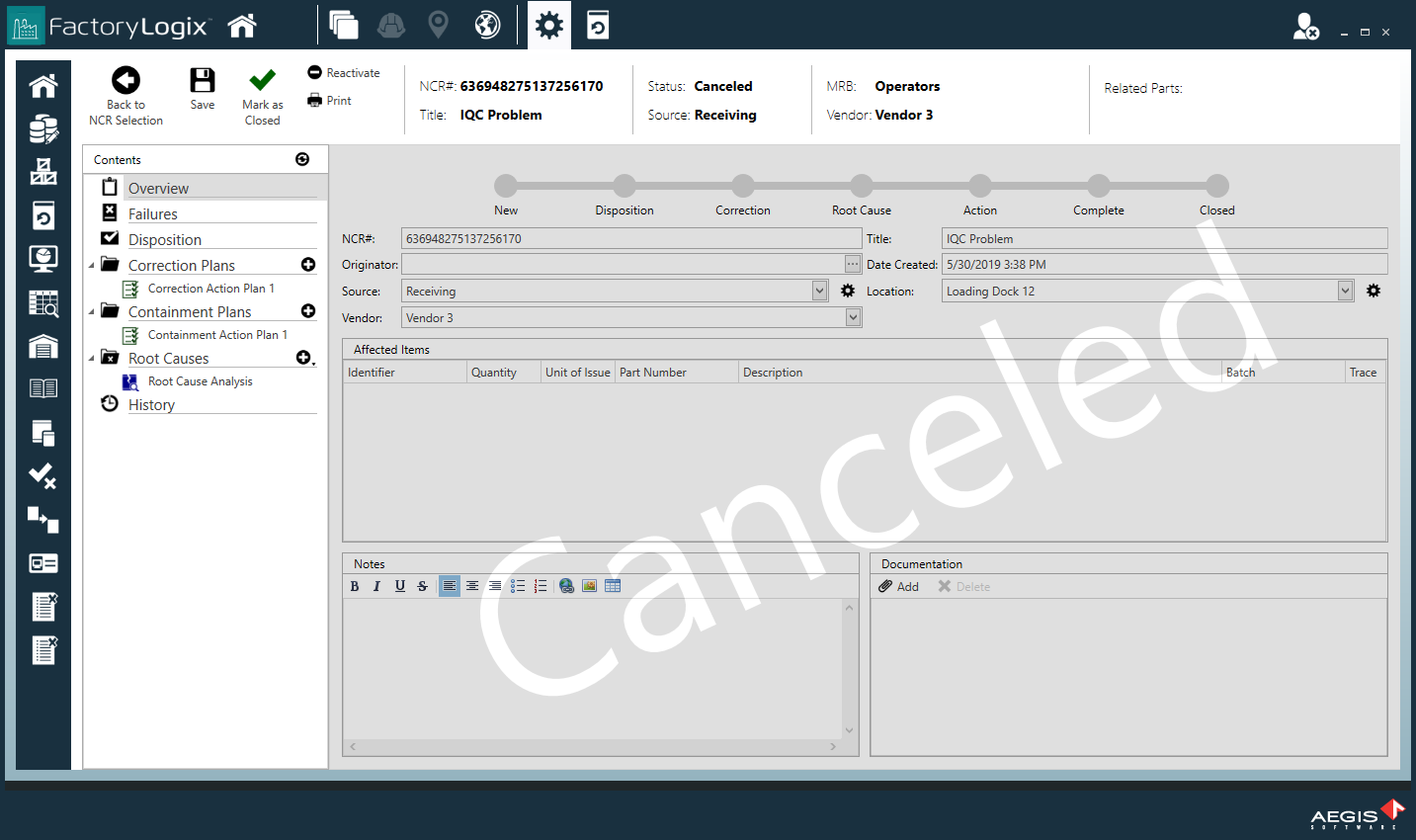
Task: Insert a hyperlink in the Notes toolbar
Action: coord(566,585)
